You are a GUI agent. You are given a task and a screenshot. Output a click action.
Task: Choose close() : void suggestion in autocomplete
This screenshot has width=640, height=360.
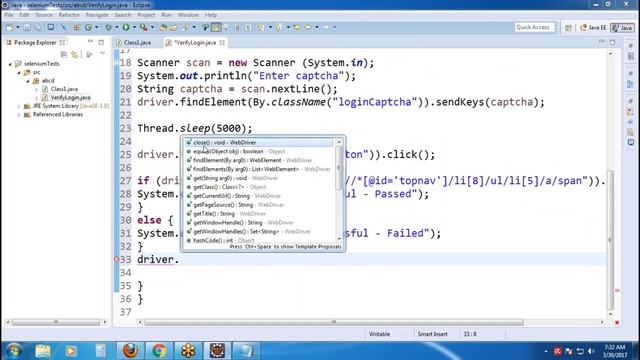point(259,142)
